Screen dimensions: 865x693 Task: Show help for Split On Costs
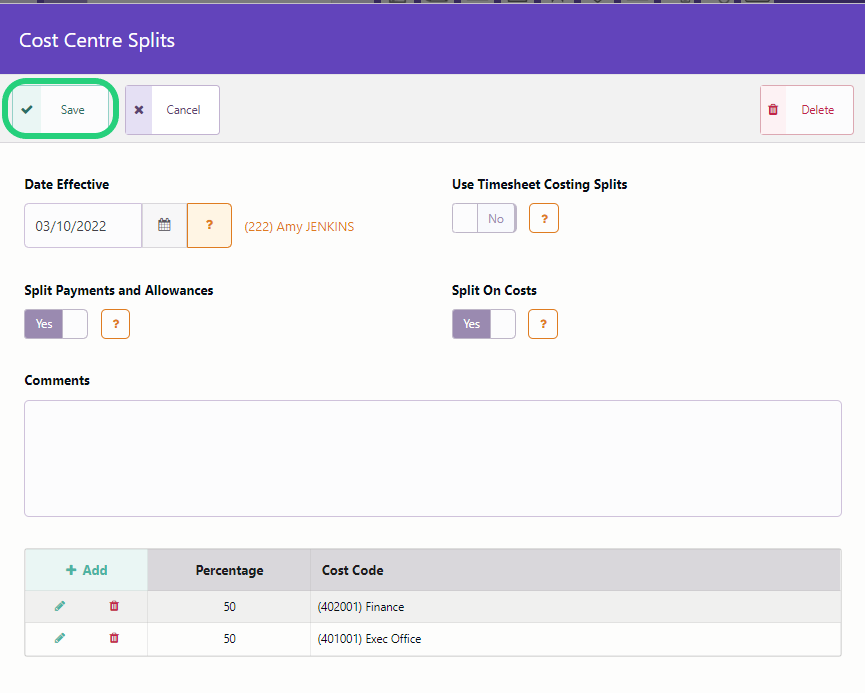coord(543,324)
